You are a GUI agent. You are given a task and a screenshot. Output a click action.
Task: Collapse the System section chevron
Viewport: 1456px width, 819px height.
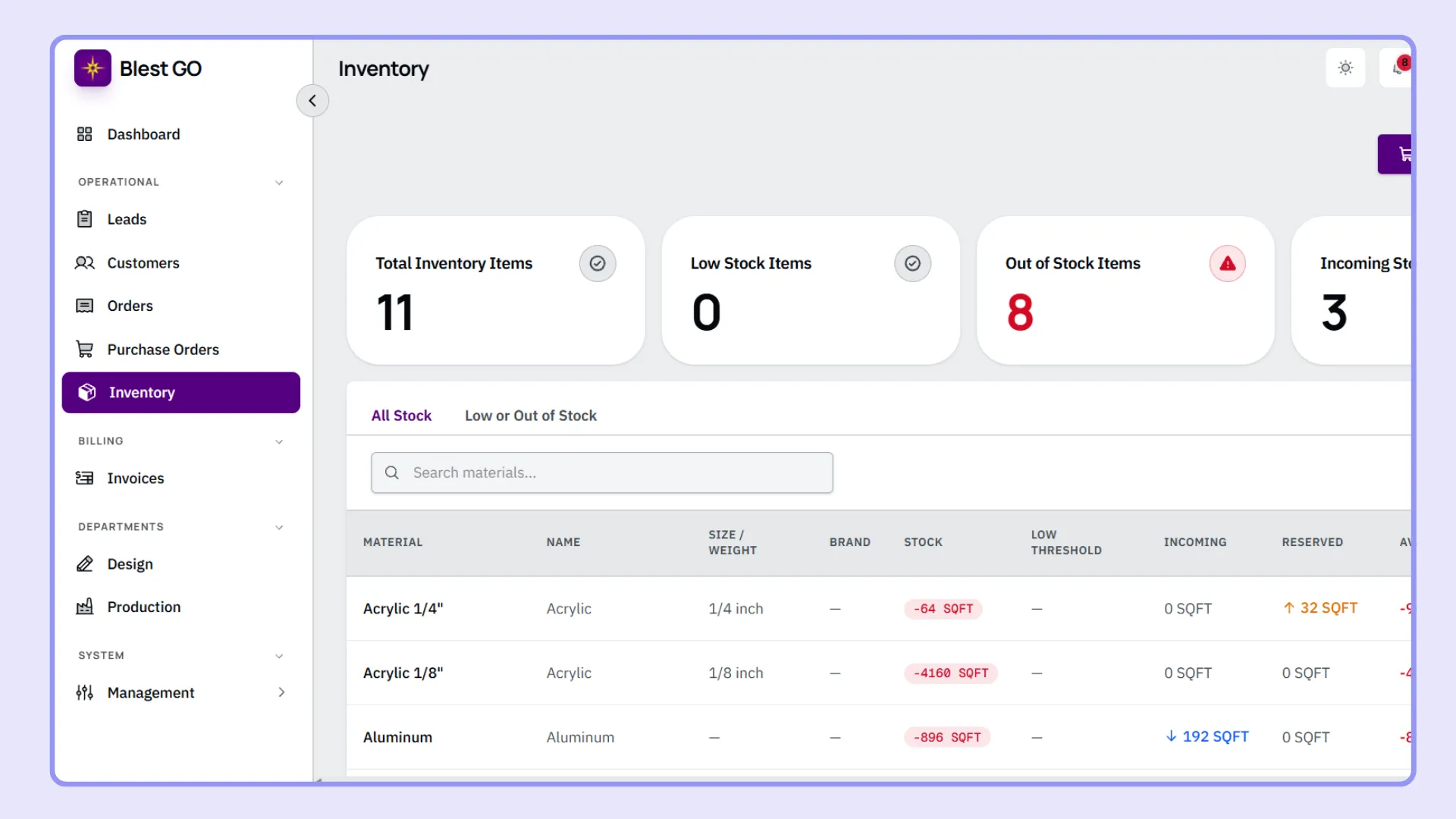[279, 656]
